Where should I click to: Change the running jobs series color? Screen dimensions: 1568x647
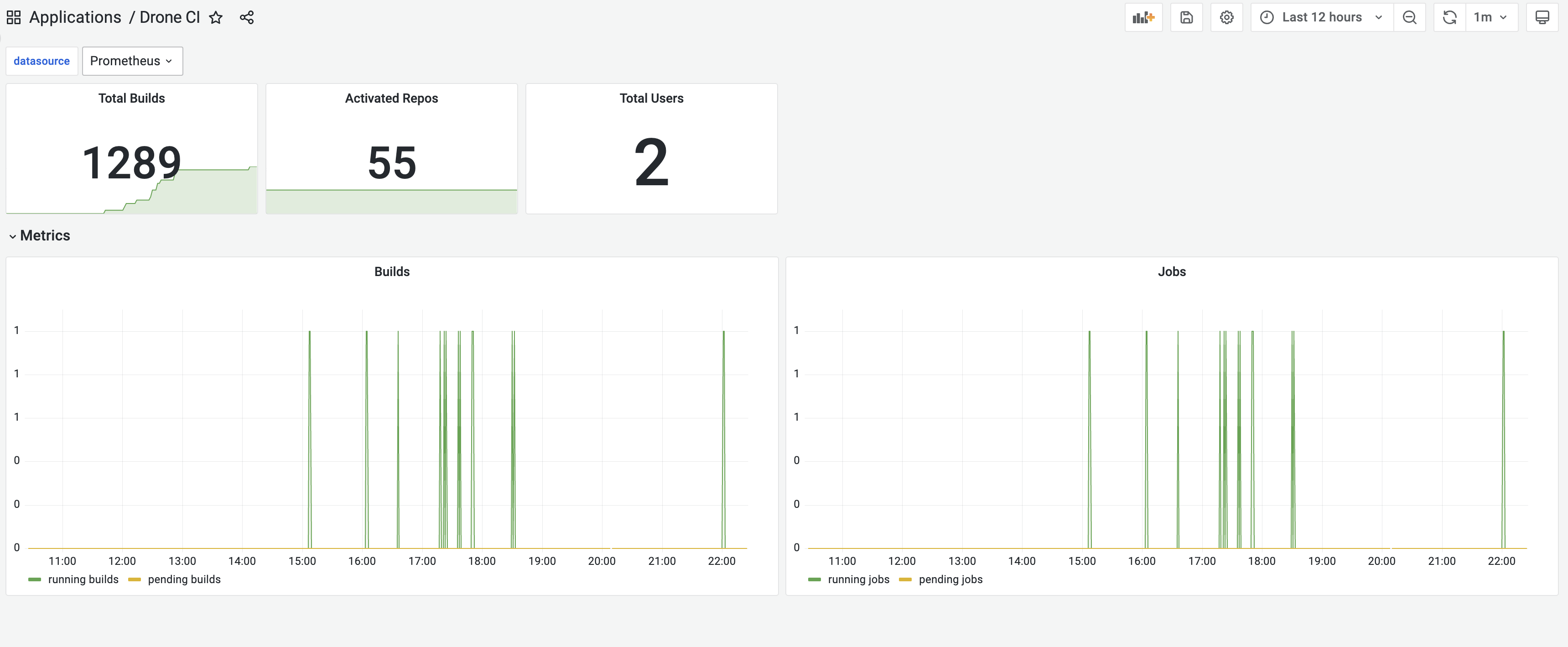pyautogui.click(x=815, y=579)
